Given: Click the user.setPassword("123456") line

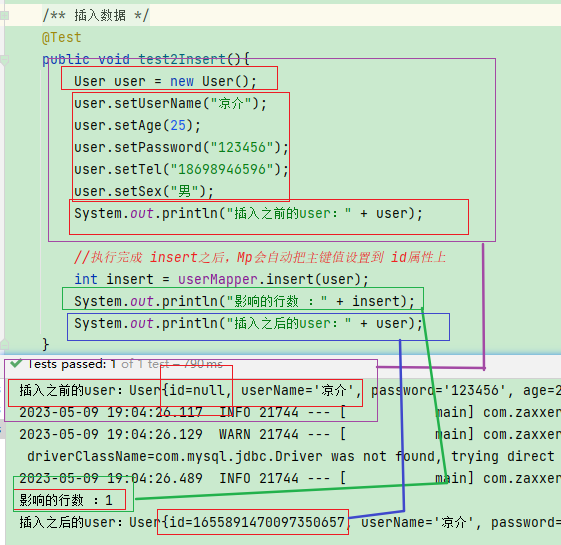Looking at the screenshot, I should (x=181, y=147).
